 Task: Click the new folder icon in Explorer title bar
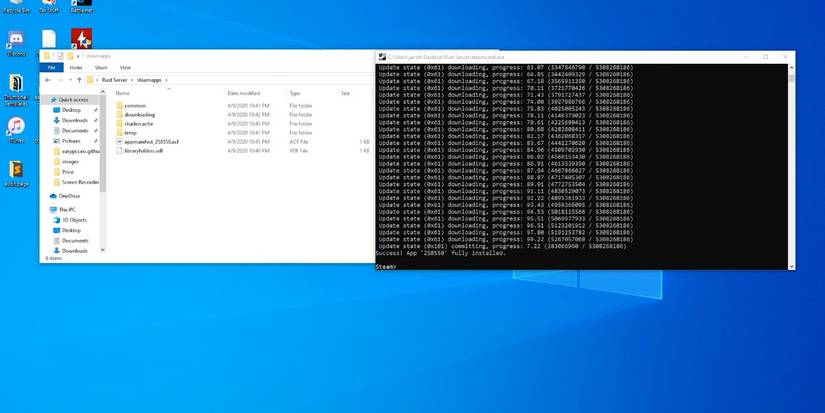pyautogui.click(x=69, y=56)
